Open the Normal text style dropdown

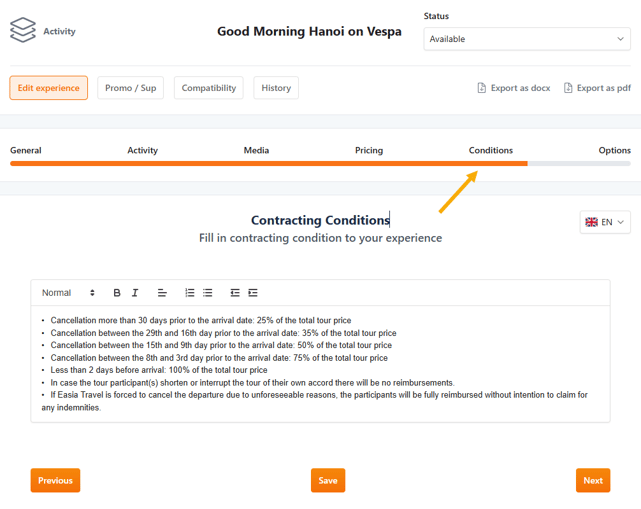68,293
